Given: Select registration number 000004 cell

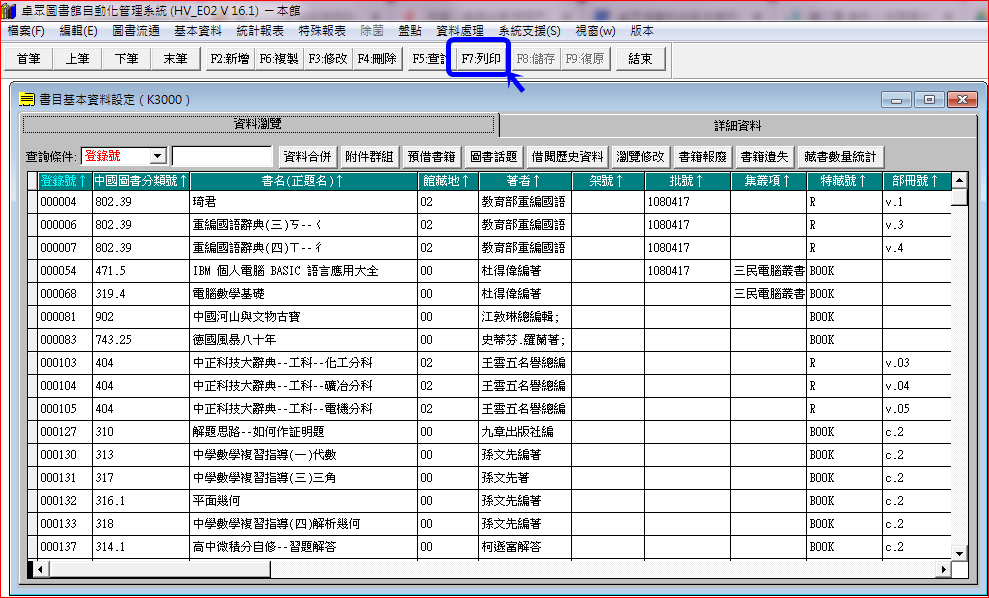Looking at the screenshot, I should pos(65,202).
